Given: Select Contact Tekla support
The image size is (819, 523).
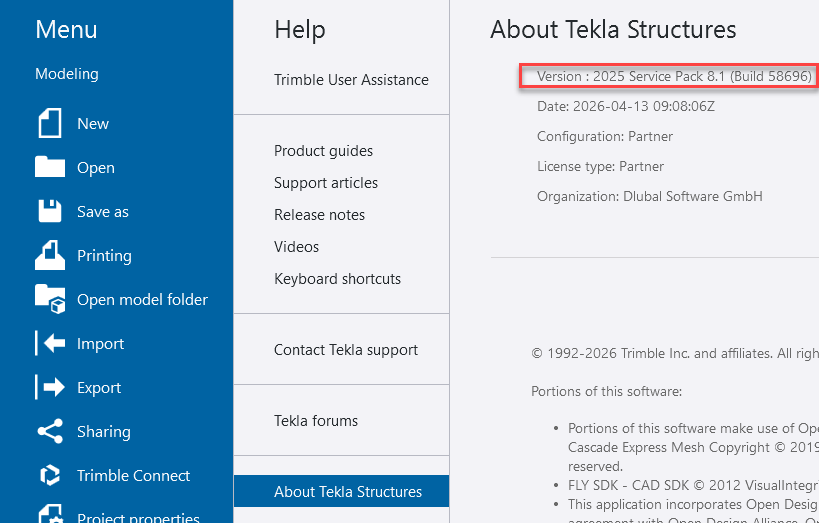Looking at the screenshot, I should pos(346,350).
